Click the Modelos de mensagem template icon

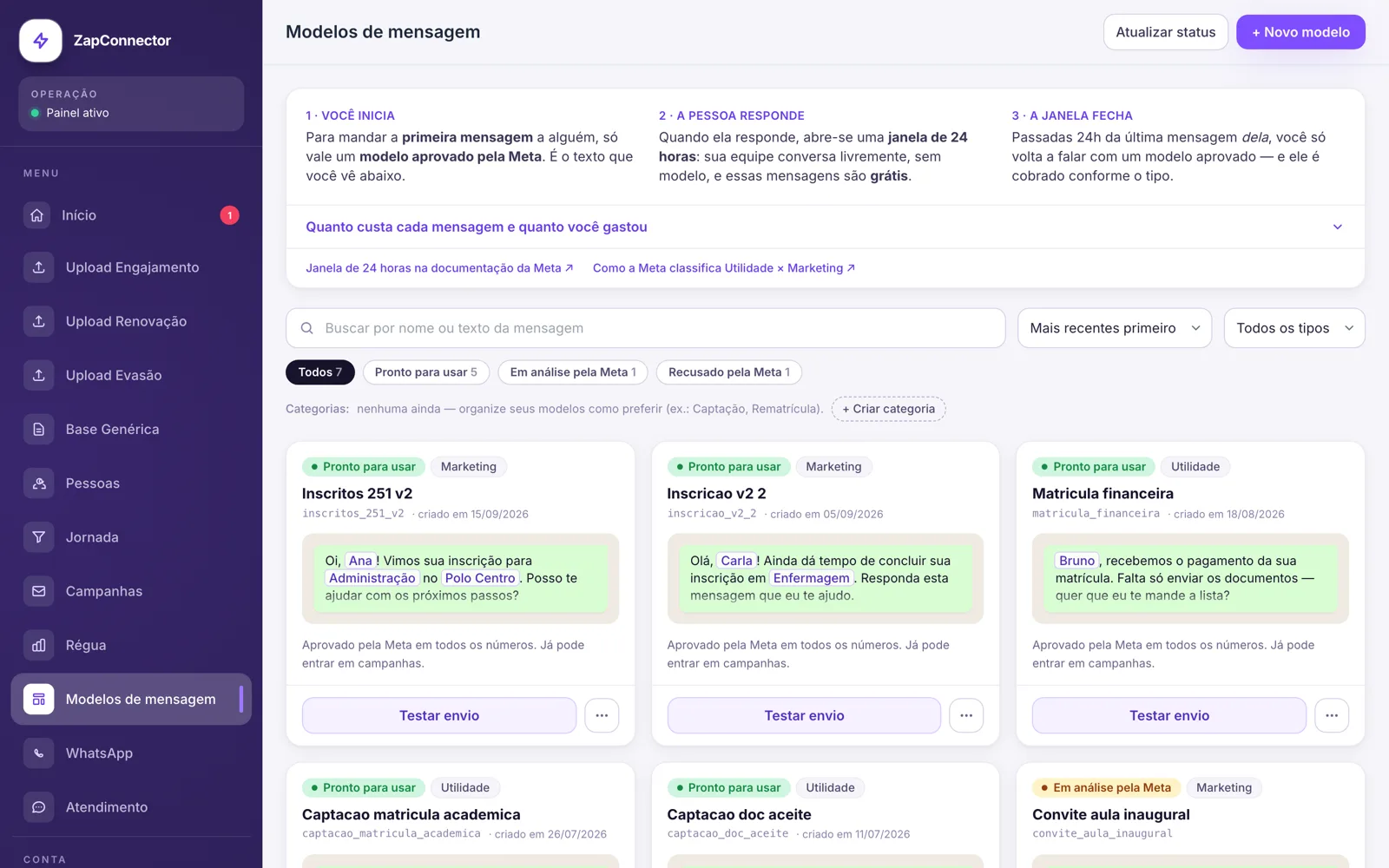click(38, 699)
